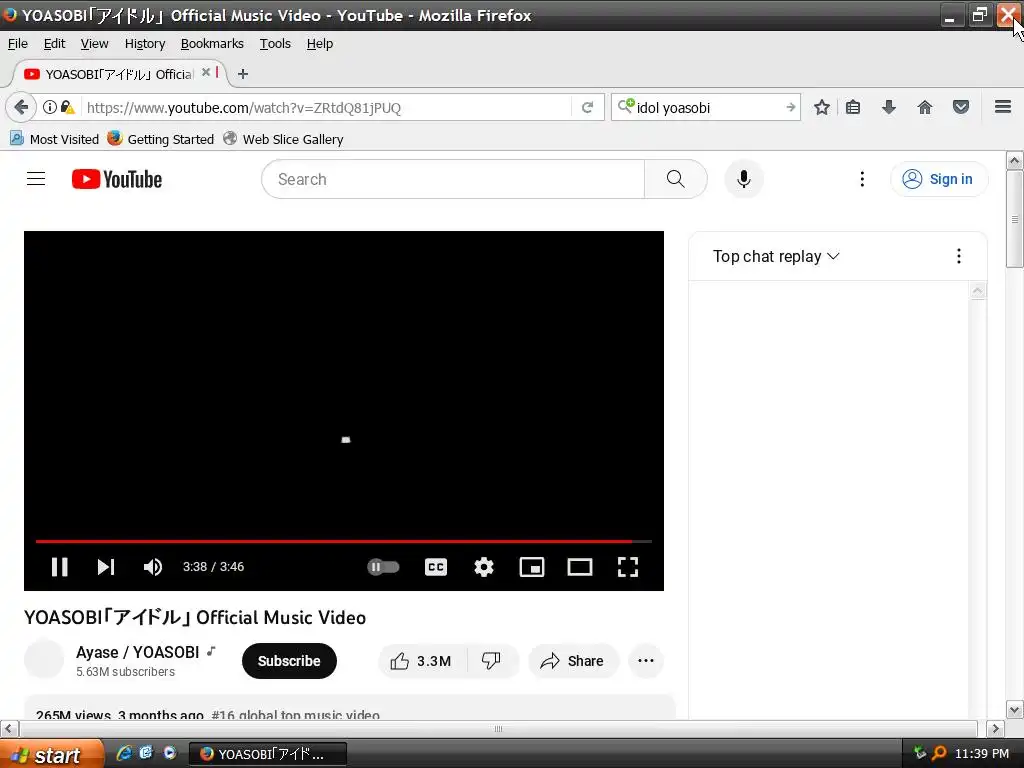Image resolution: width=1024 pixels, height=768 pixels.
Task: Enter full screen mode
Action: pyautogui.click(x=628, y=567)
